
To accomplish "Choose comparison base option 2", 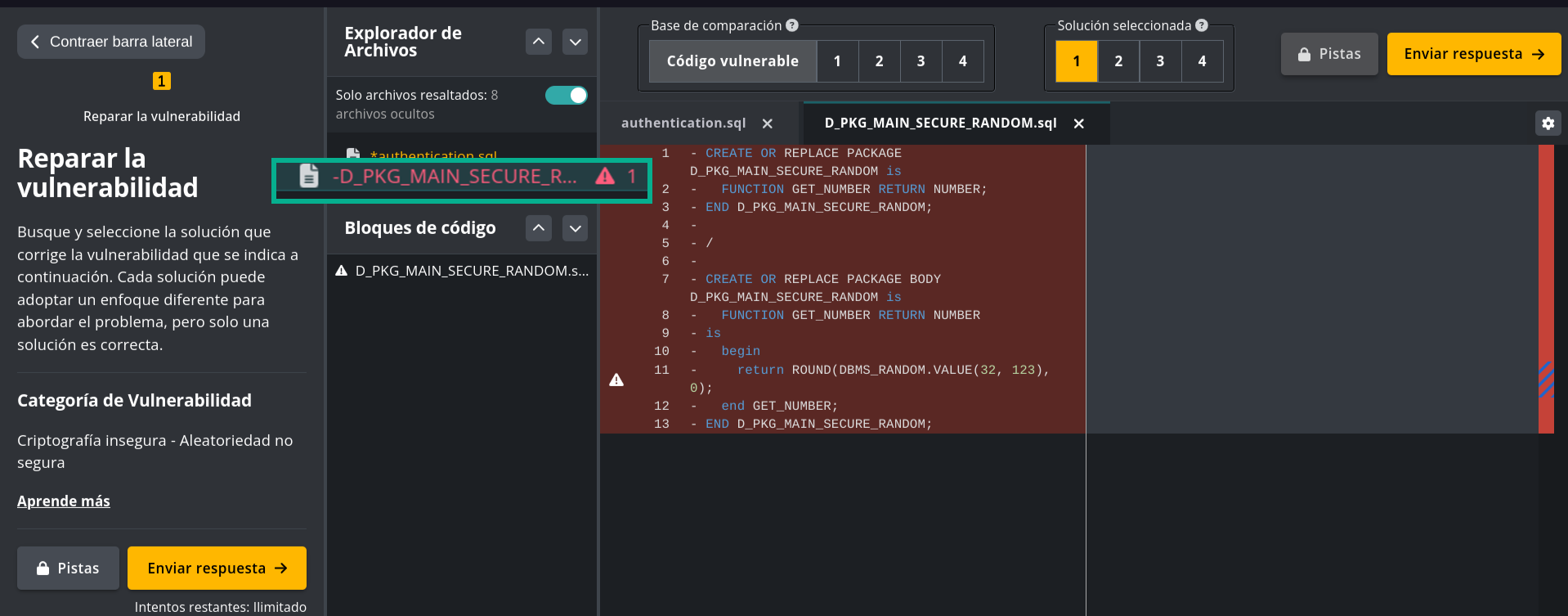I will (880, 61).
